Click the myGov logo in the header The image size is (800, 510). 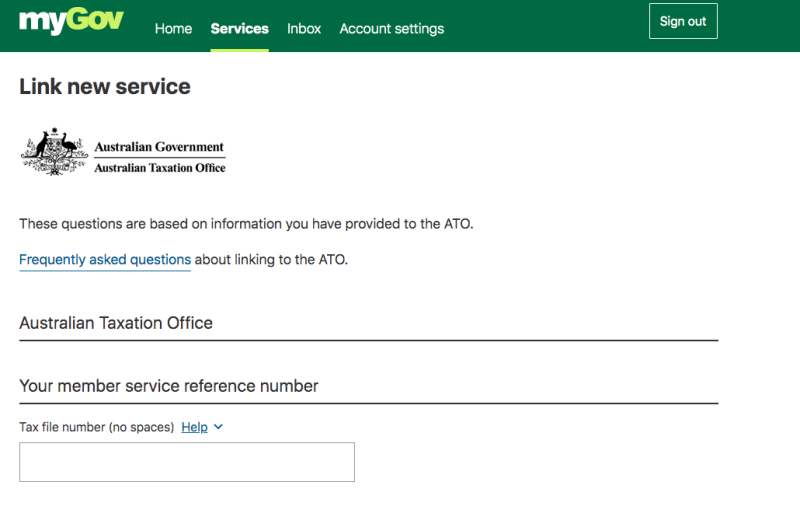(71, 22)
